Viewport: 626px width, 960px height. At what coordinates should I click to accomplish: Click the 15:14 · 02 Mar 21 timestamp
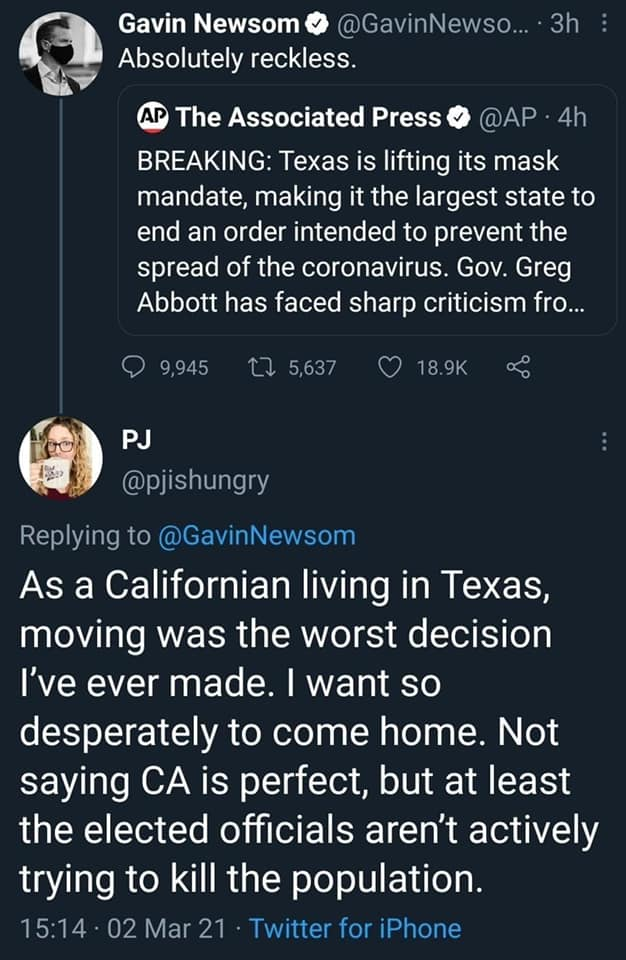[x=121, y=929]
